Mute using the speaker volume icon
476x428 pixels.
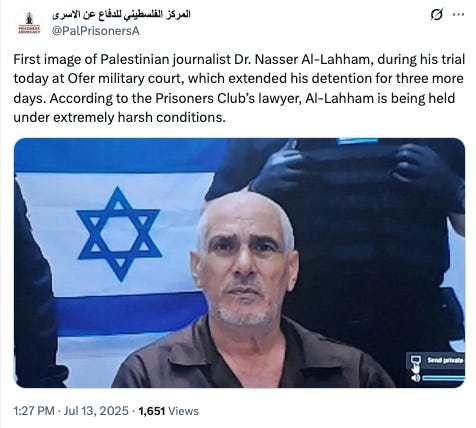click(415, 378)
